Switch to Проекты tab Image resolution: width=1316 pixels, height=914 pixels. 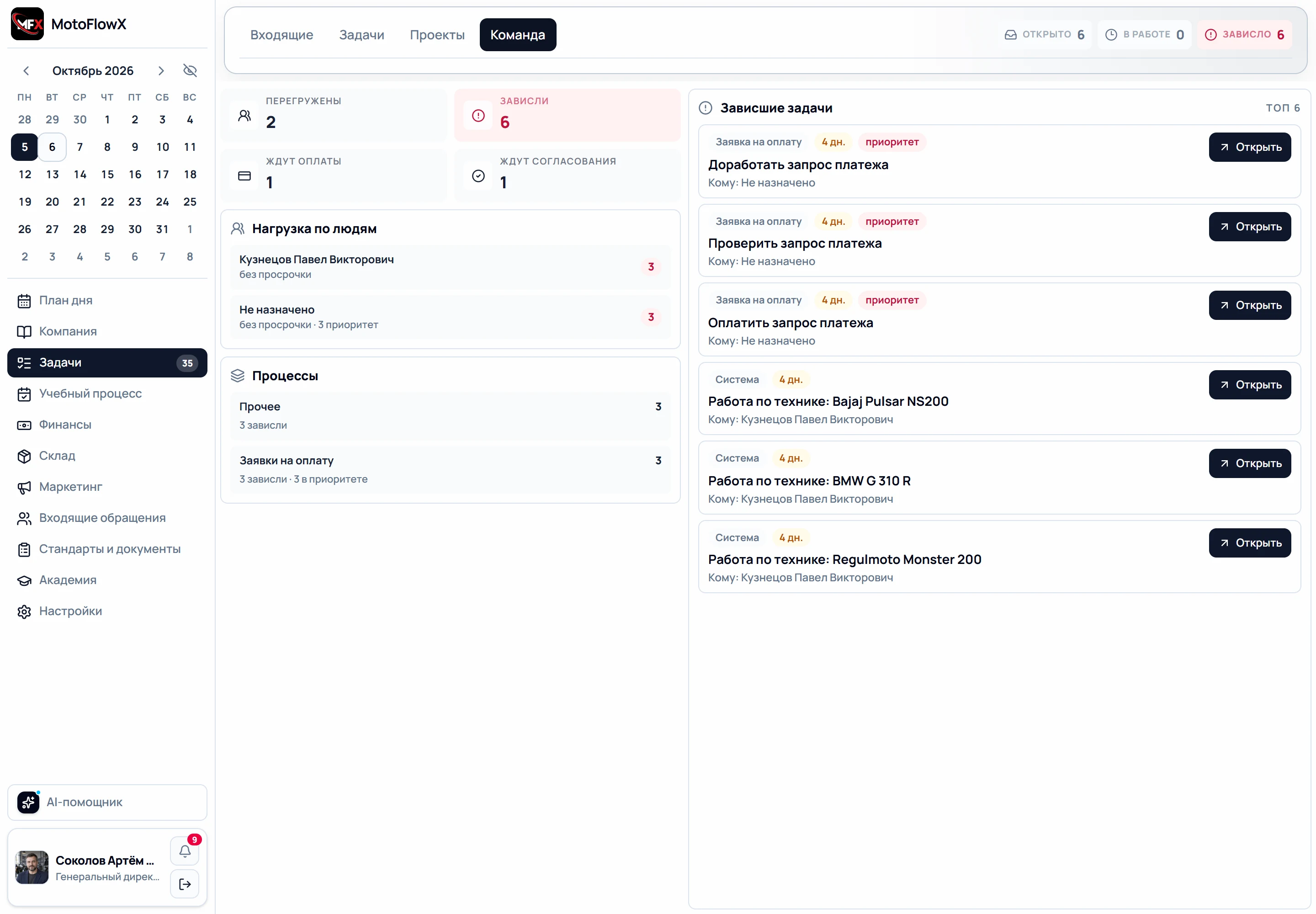point(437,35)
